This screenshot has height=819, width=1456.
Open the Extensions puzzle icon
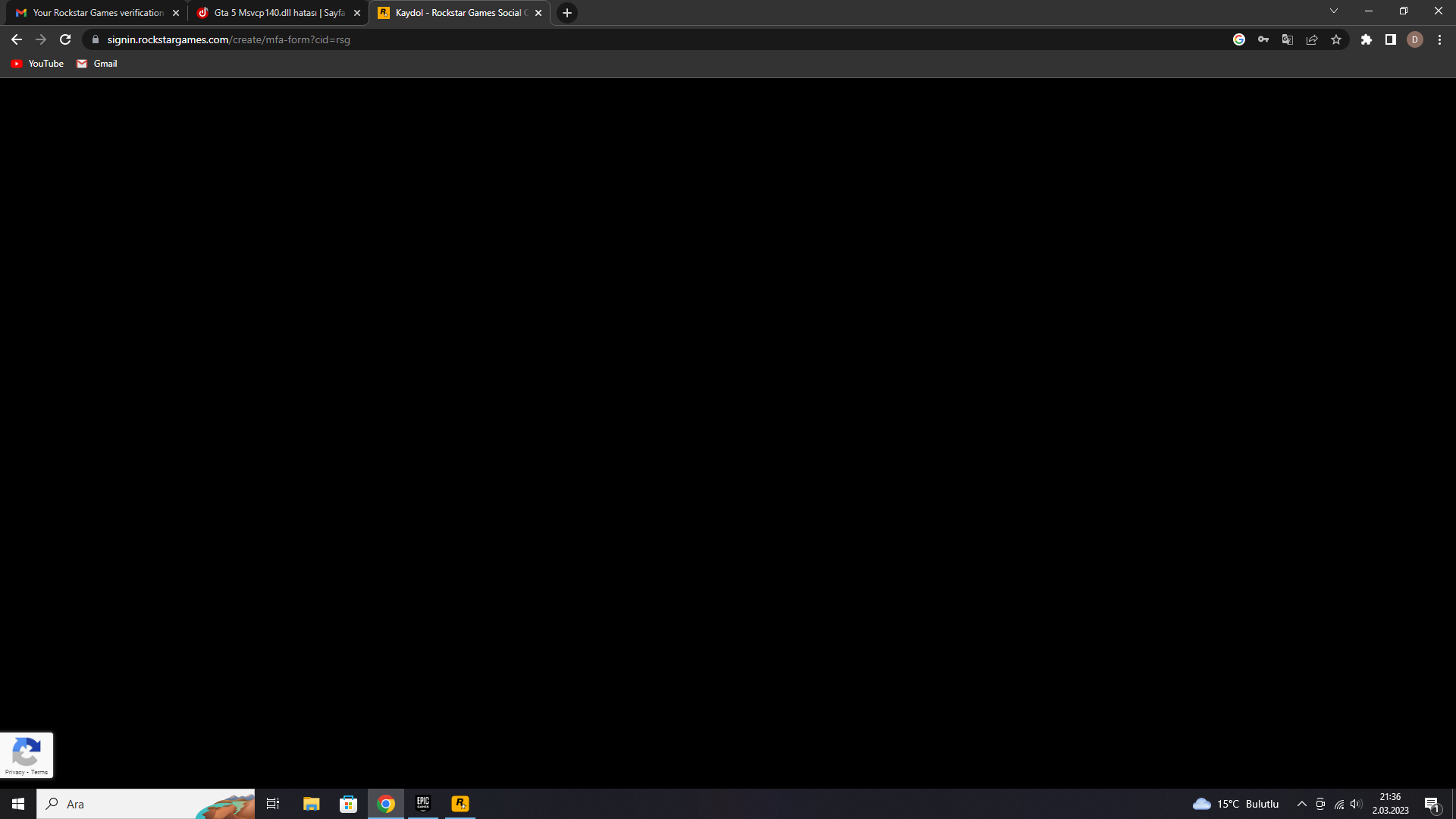[1367, 39]
